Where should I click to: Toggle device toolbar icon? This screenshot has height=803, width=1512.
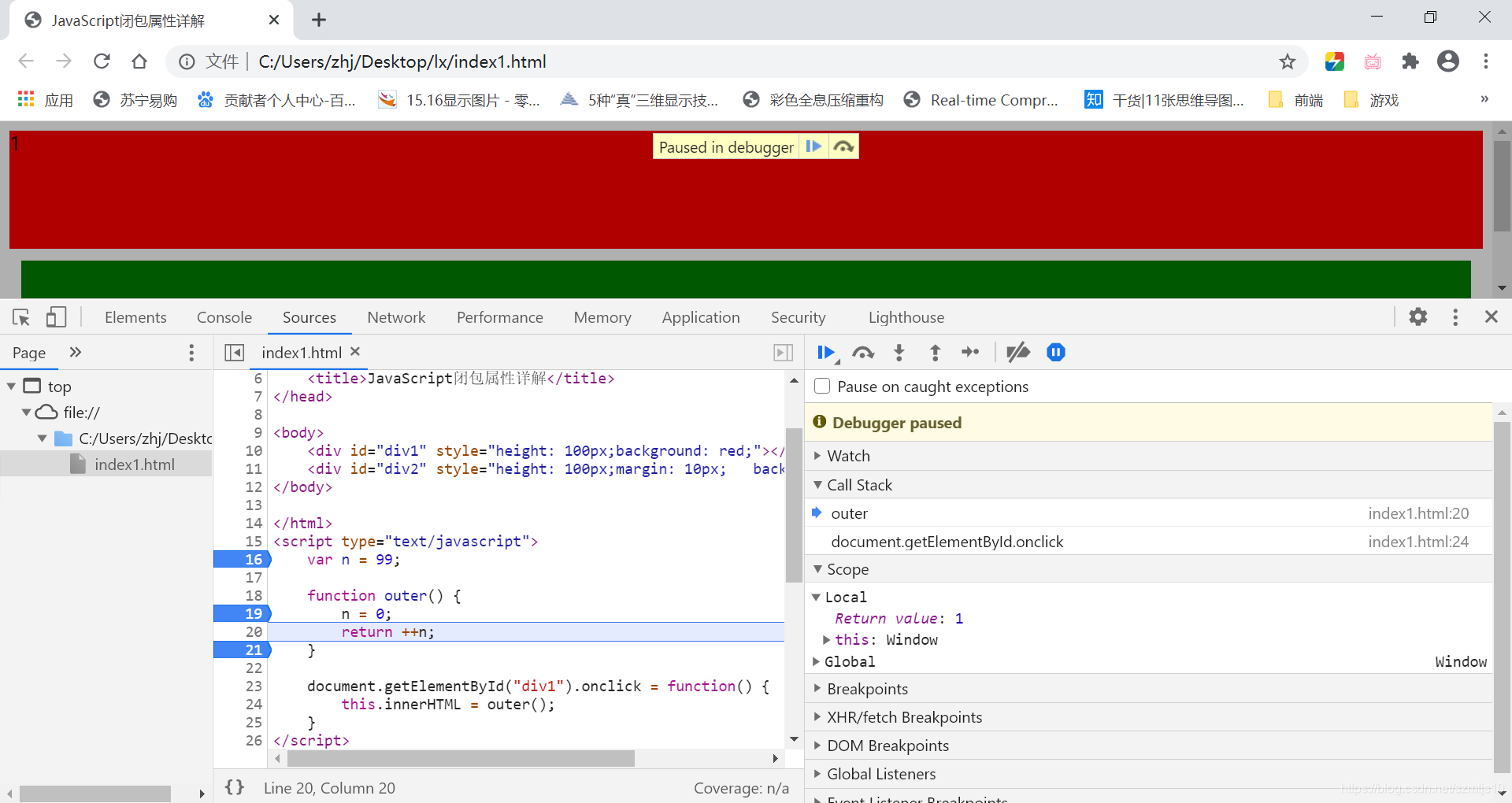(55, 317)
